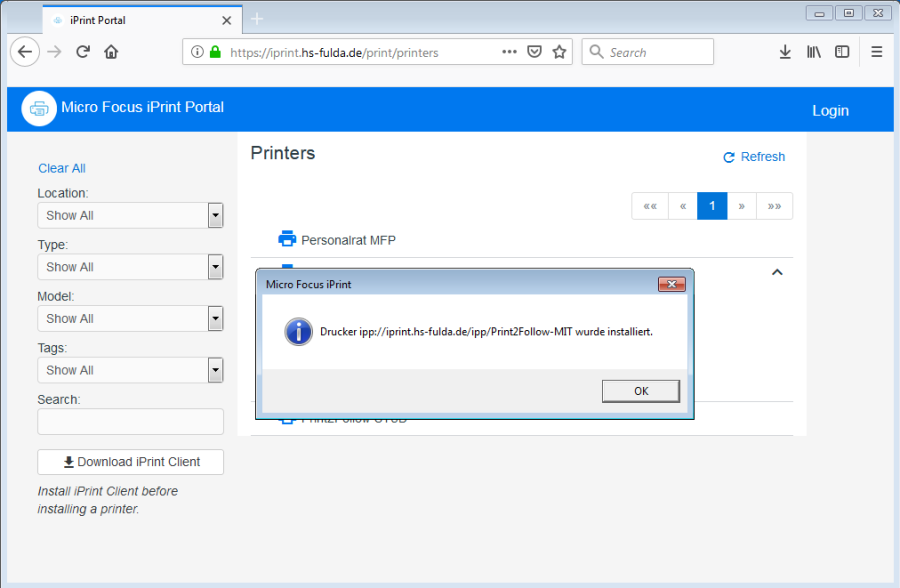Click the Micro Focus iPrint Portal printer logo
The height and width of the screenshot is (588, 900).
point(38,108)
